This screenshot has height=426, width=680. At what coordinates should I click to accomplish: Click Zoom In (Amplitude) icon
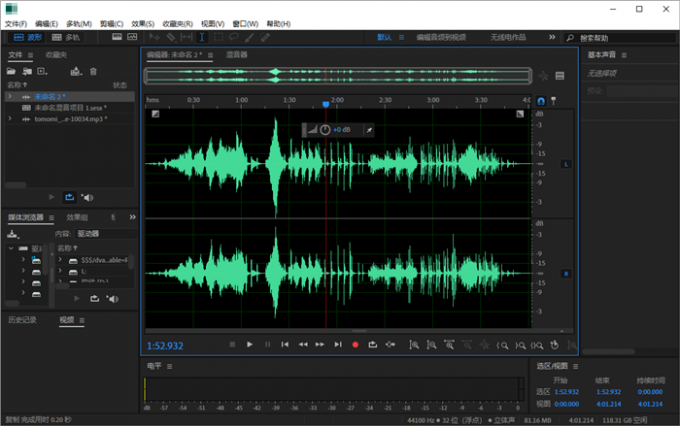(414, 345)
